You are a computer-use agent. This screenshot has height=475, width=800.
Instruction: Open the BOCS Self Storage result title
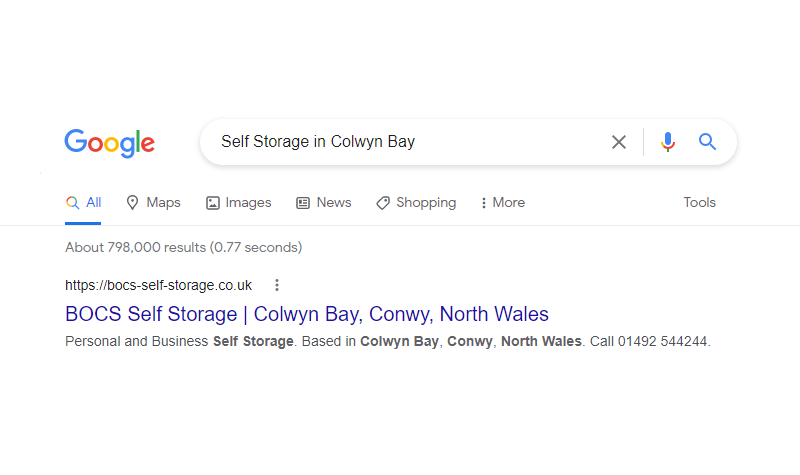pos(307,314)
